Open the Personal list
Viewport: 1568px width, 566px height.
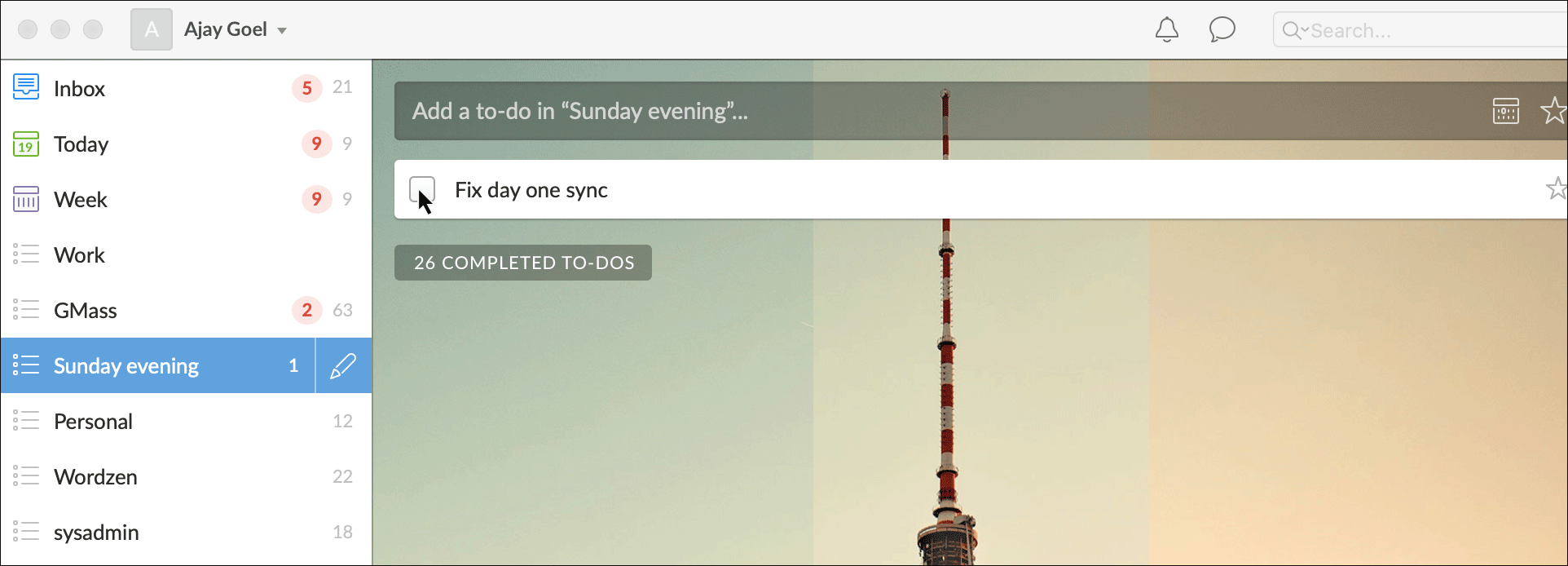pos(93,422)
